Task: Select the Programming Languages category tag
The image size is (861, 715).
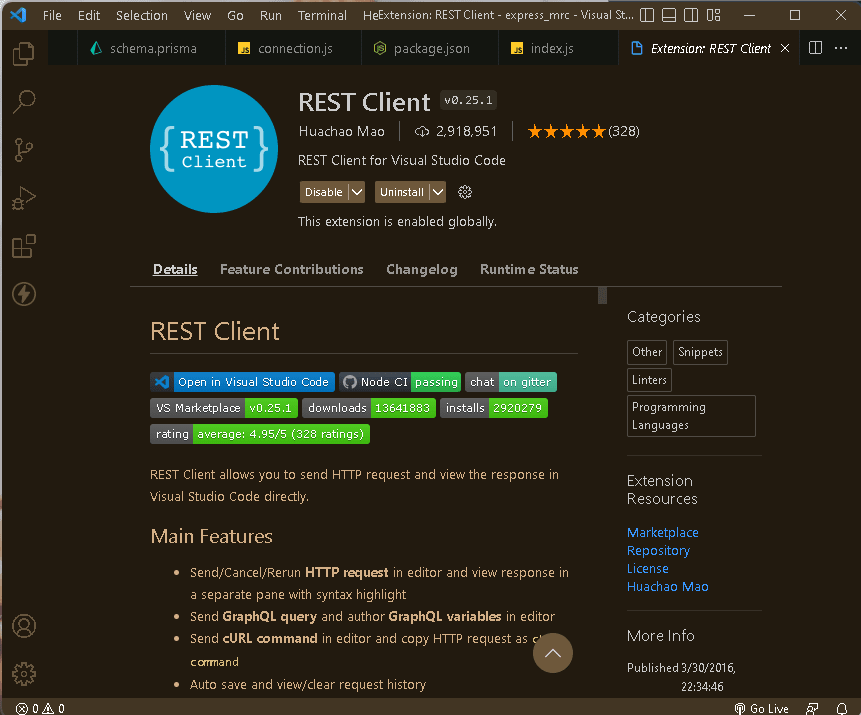Action: click(x=691, y=416)
